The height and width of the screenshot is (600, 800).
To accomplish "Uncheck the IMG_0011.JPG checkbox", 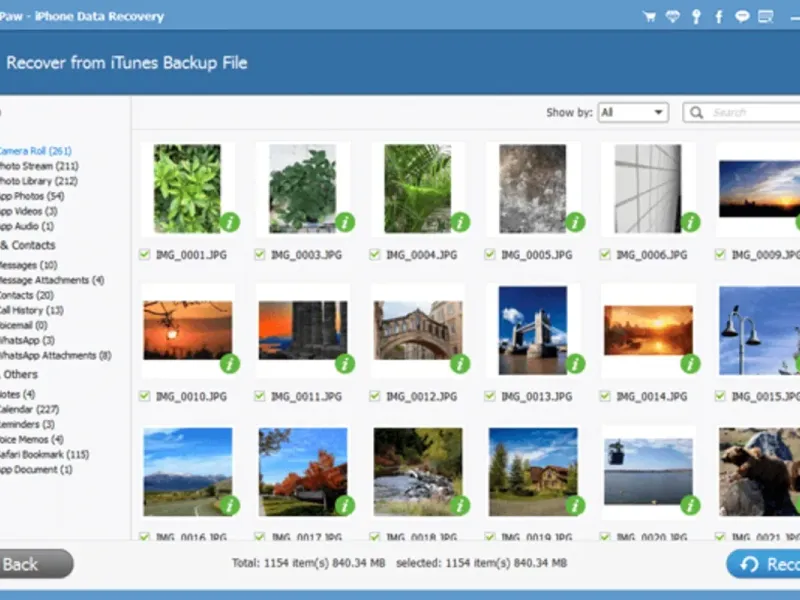I will point(260,396).
